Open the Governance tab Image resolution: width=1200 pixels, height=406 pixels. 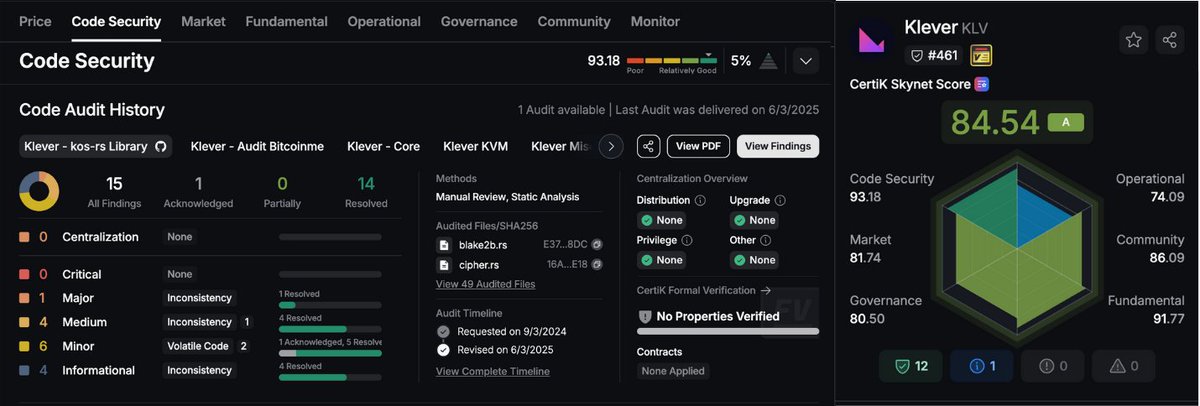coord(479,21)
